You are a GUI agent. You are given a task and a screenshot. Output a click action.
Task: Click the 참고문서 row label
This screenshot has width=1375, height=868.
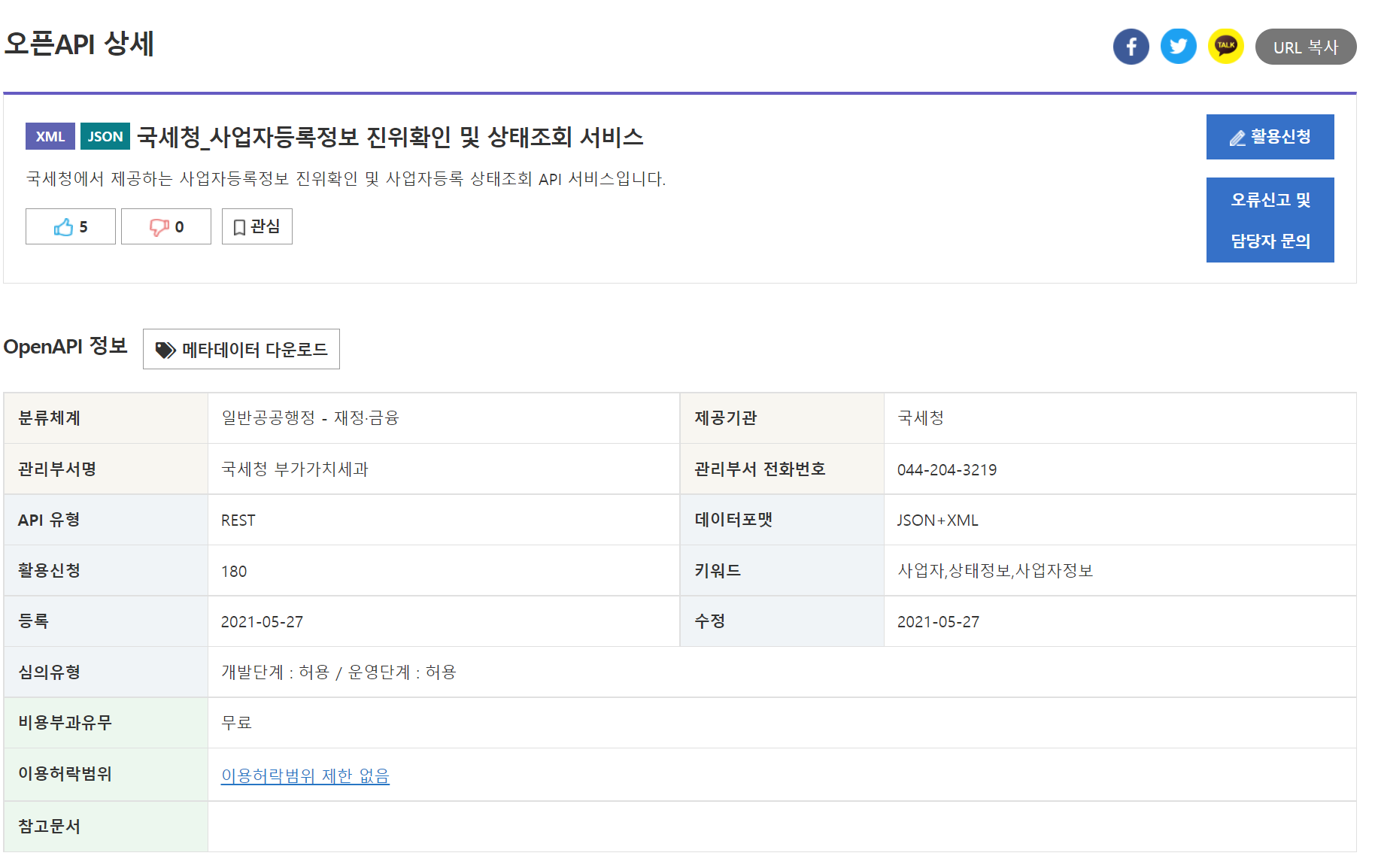(49, 826)
